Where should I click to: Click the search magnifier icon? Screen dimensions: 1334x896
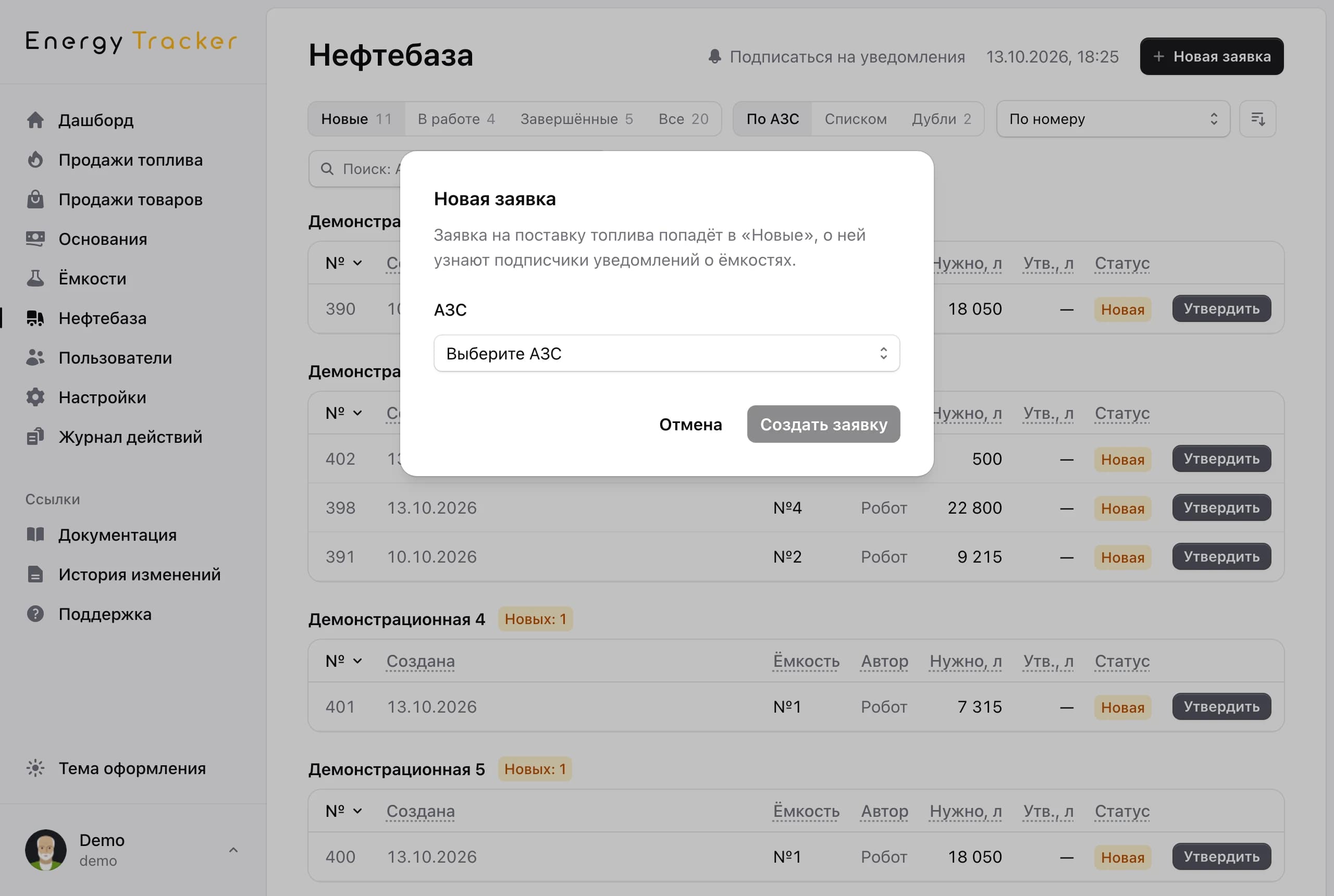[x=327, y=169]
